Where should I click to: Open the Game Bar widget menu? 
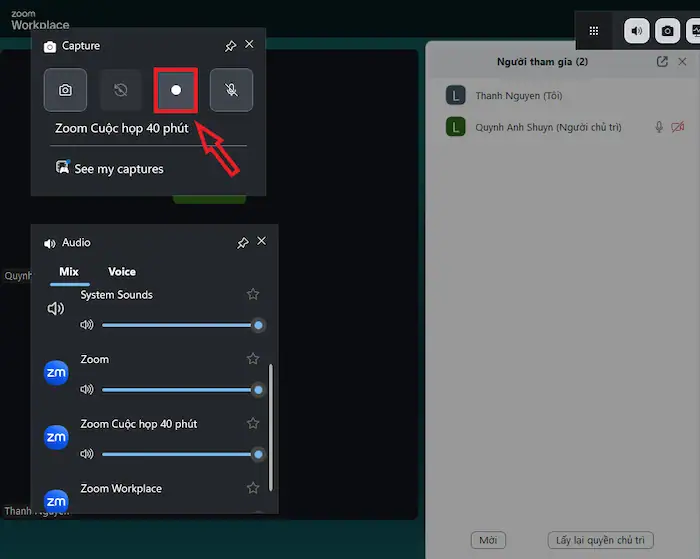click(x=594, y=31)
